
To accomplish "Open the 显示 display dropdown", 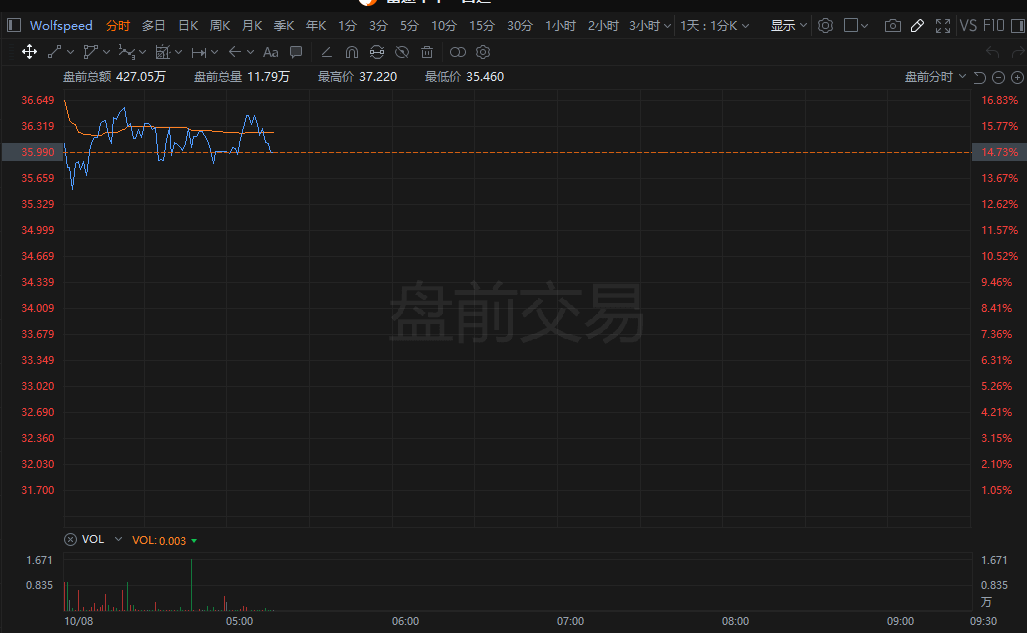I will [x=789, y=26].
